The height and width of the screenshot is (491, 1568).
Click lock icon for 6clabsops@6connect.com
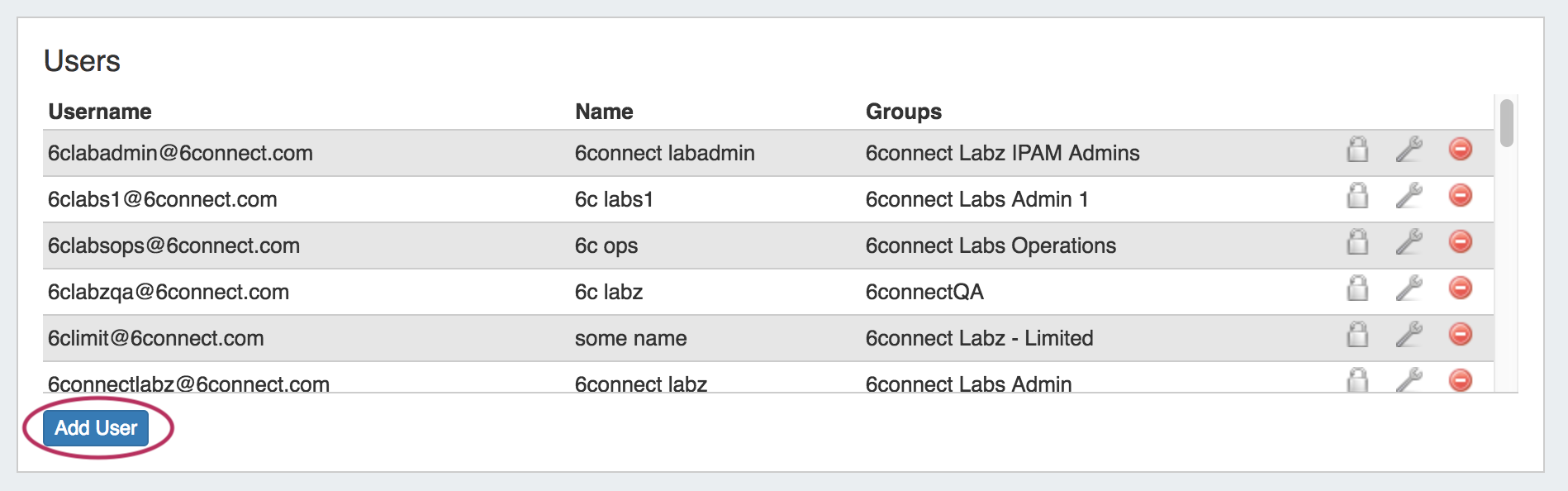click(x=1357, y=242)
